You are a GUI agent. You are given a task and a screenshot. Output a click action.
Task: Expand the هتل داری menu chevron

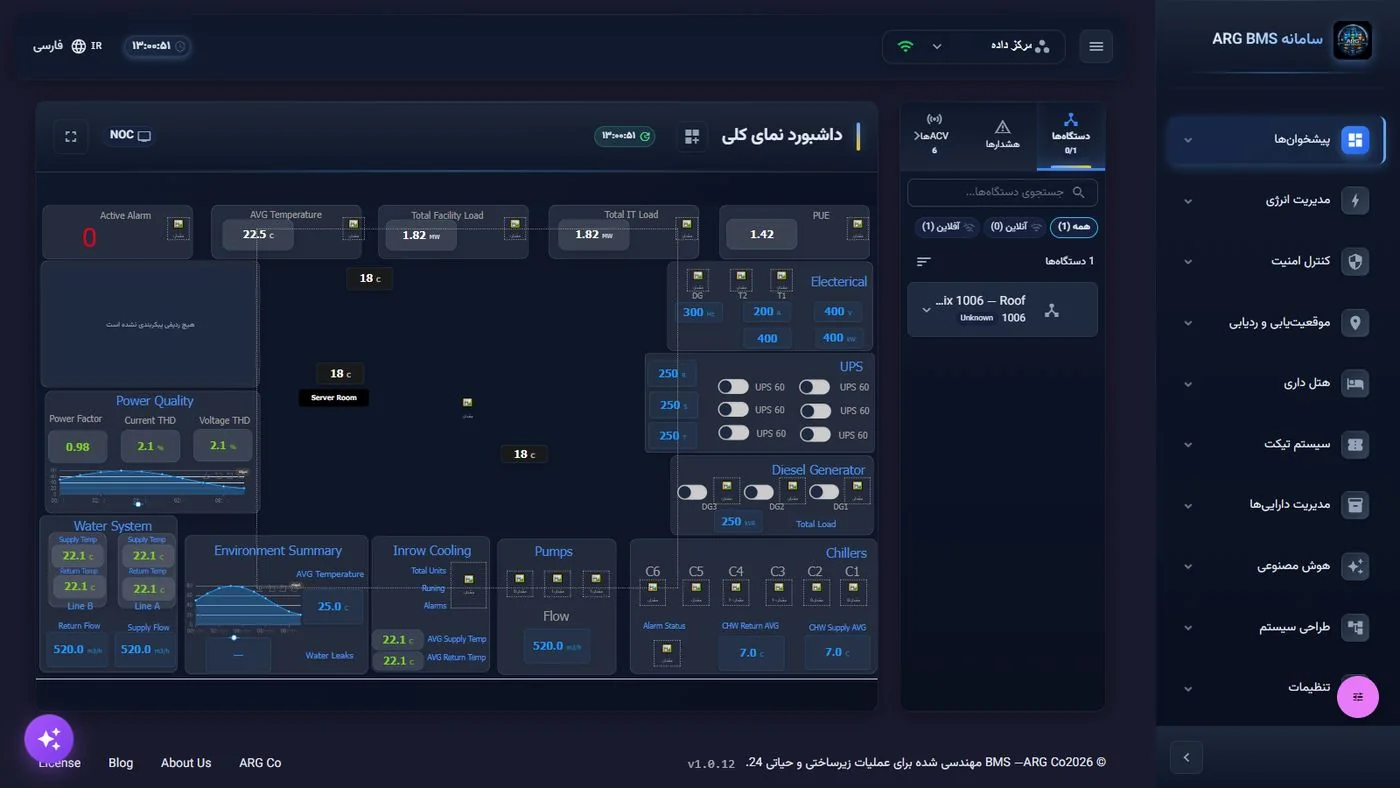[x=1188, y=384]
